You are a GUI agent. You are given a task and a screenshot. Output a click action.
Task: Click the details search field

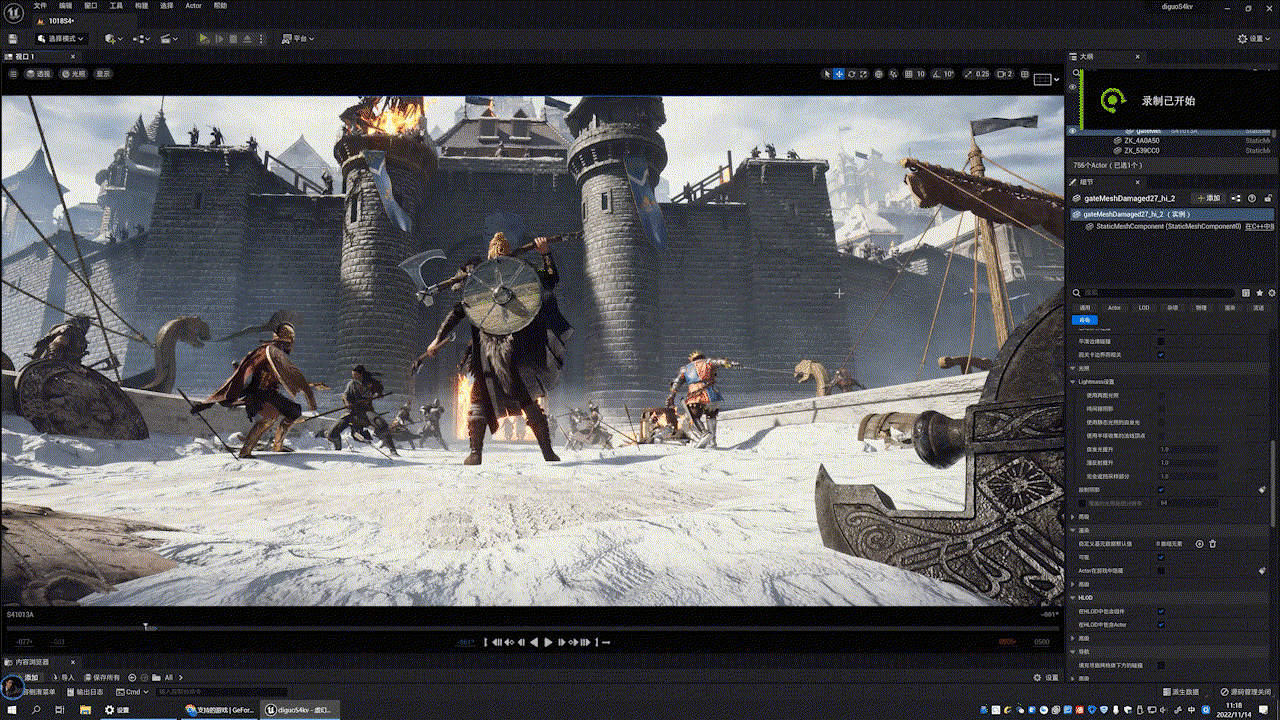(x=1156, y=293)
